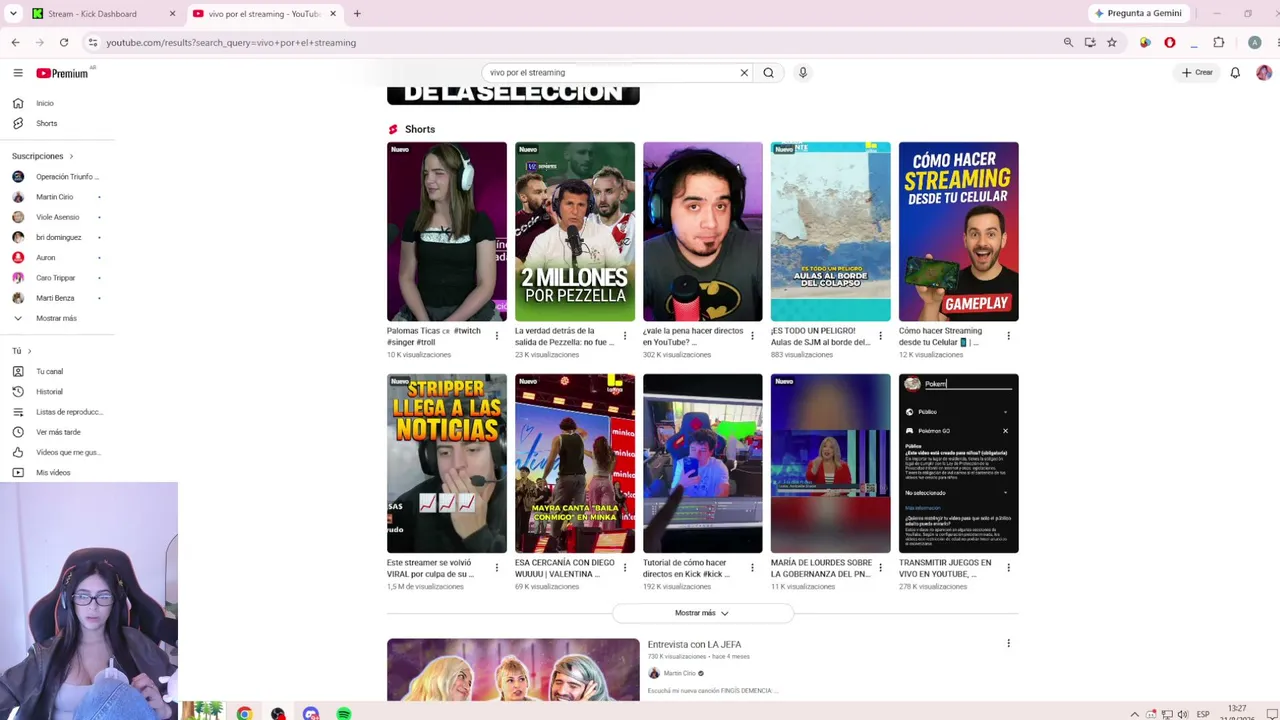This screenshot has width=1280, height=720.
Task: Open the taskbar volume control
Action: (x=1183, y=714)
